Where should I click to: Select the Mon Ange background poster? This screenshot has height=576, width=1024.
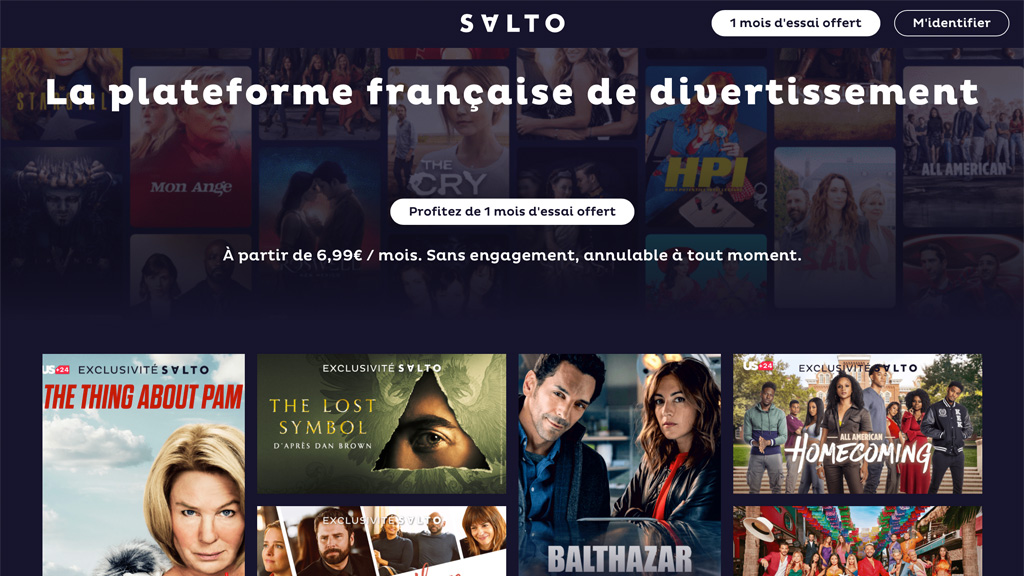[191, 146]
